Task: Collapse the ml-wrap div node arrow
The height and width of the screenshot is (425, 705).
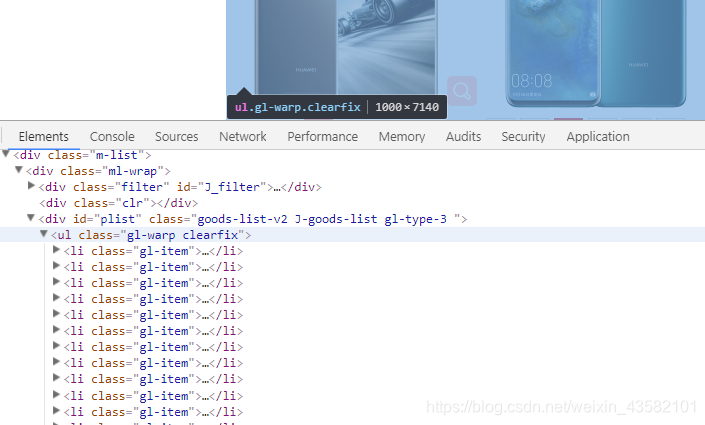Action: click(x=18, y=170)
